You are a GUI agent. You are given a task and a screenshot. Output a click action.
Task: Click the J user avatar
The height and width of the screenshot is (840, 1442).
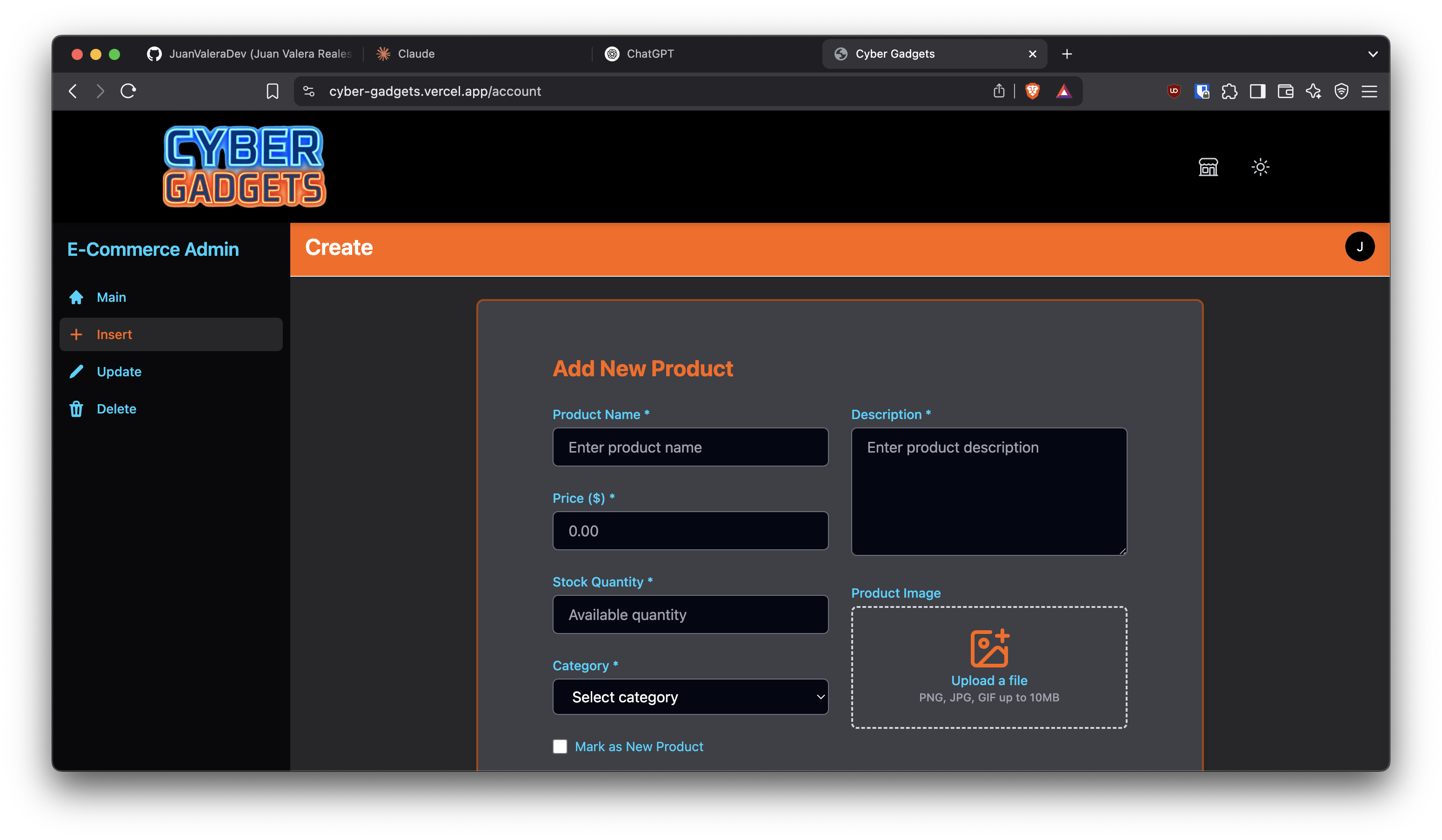[1360, 247]
